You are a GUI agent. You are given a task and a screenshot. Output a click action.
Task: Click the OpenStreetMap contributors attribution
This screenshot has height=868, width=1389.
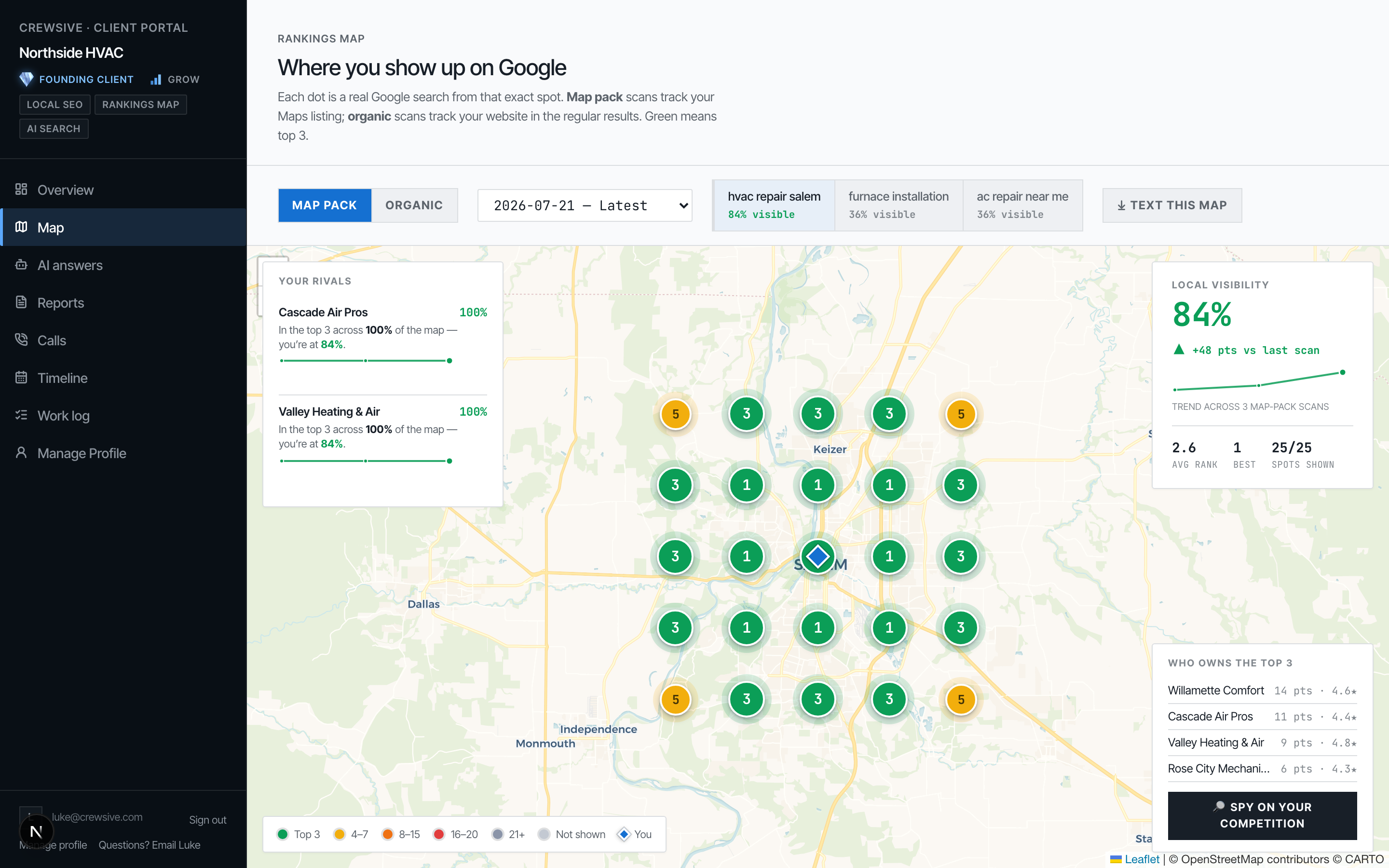tap(1248, 859)
